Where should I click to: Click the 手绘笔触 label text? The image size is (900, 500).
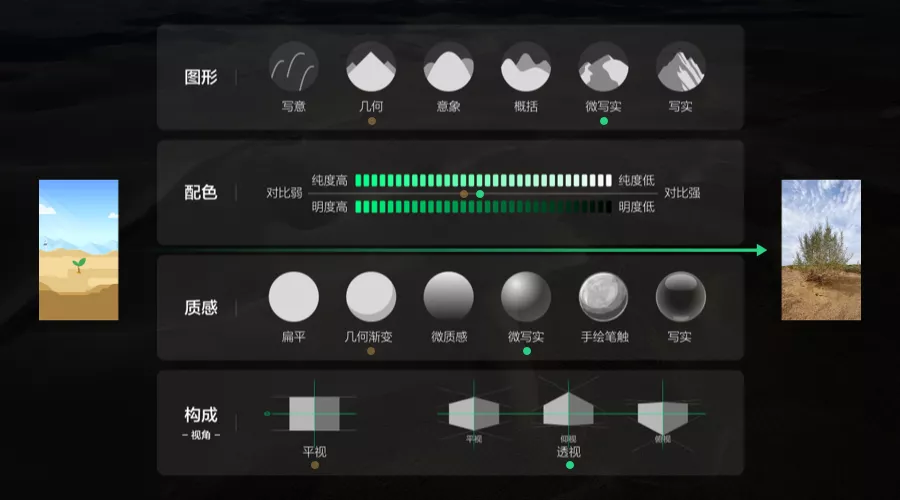(x=604, y=337)
